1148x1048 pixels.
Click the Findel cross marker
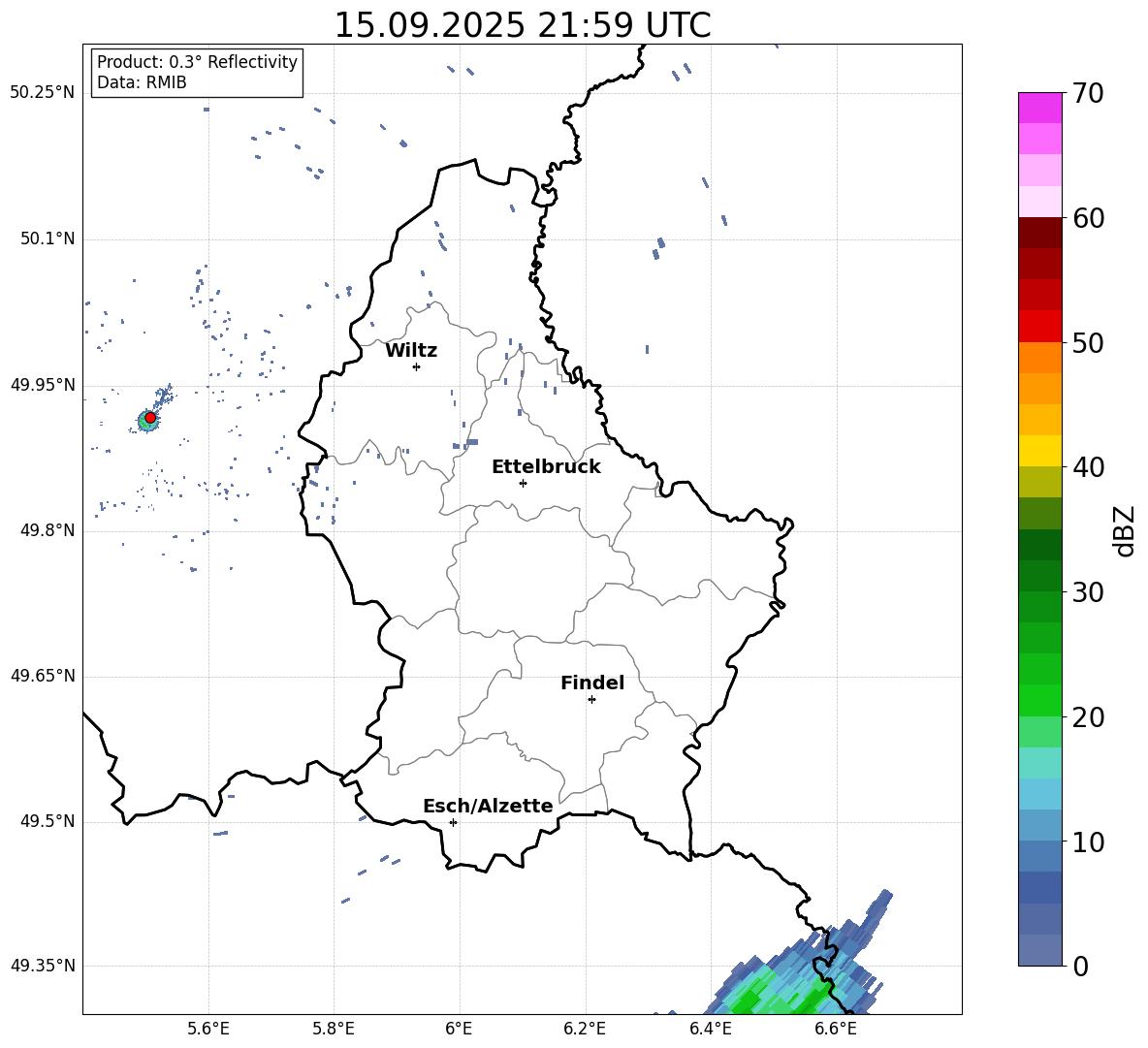tap(591, 700)
